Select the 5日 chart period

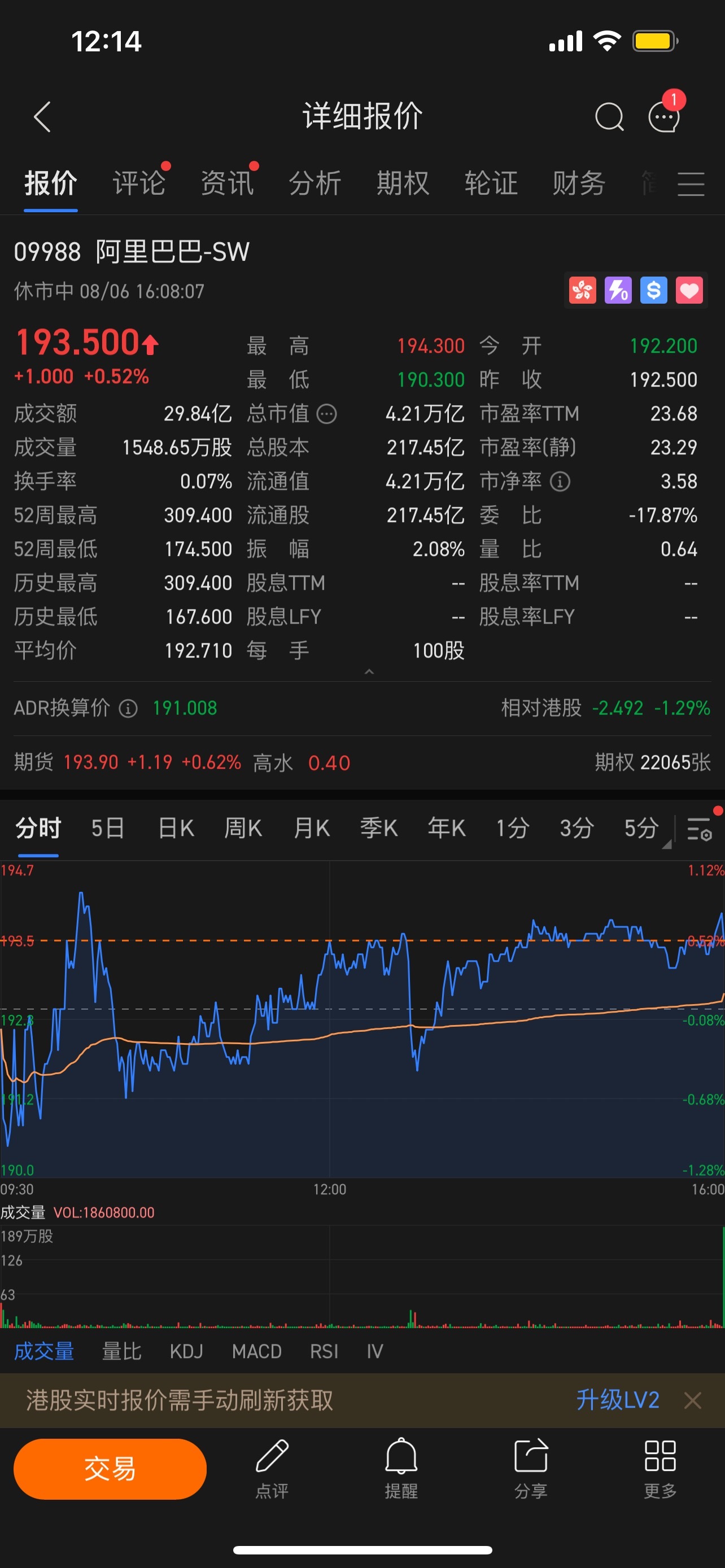108,829
